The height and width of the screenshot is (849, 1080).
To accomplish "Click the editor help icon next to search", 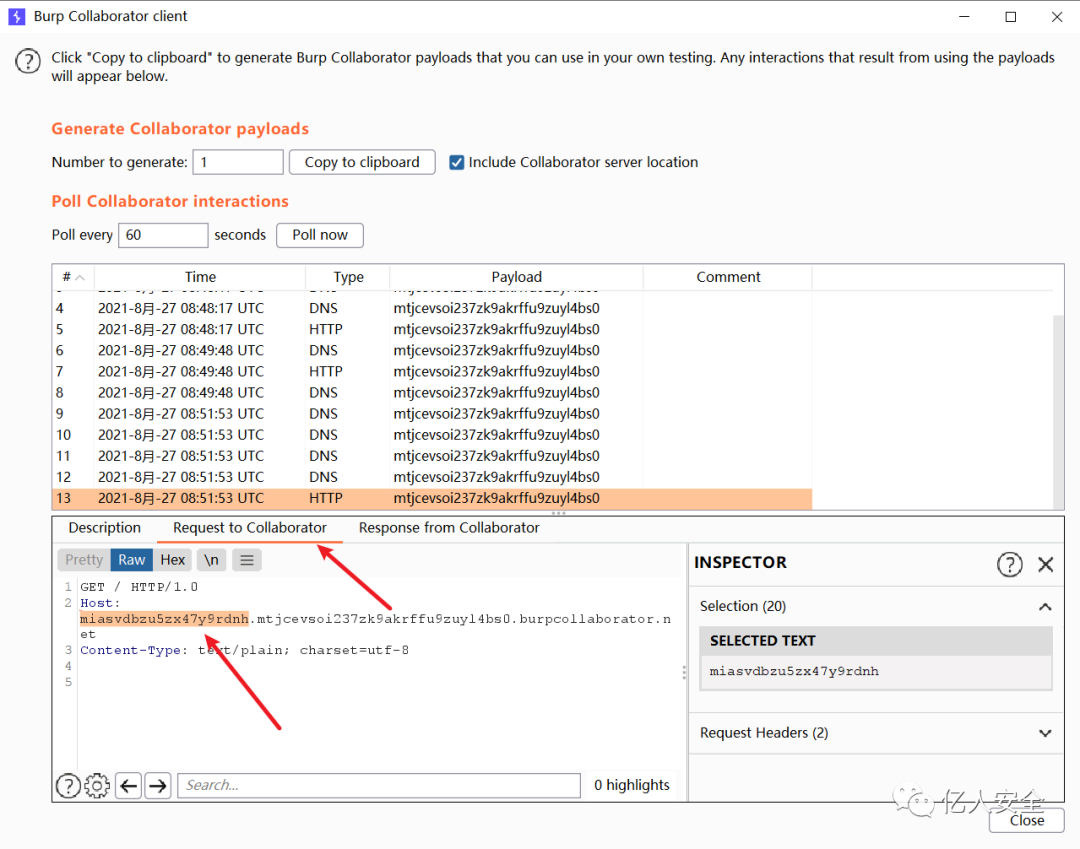I will click(68, 785).
